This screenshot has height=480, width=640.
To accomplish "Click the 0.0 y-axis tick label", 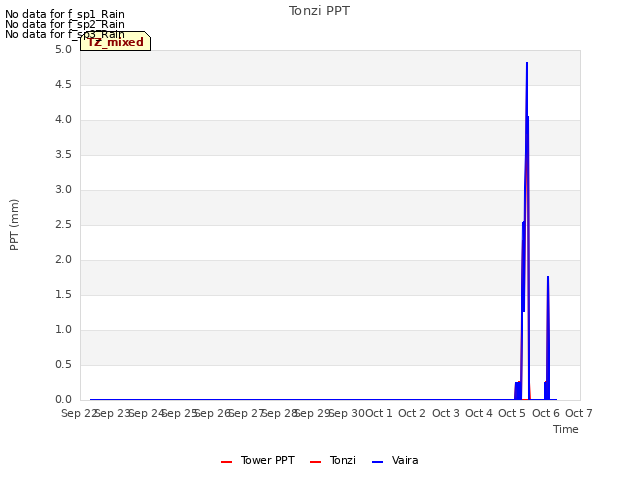I will click(63, 400).
